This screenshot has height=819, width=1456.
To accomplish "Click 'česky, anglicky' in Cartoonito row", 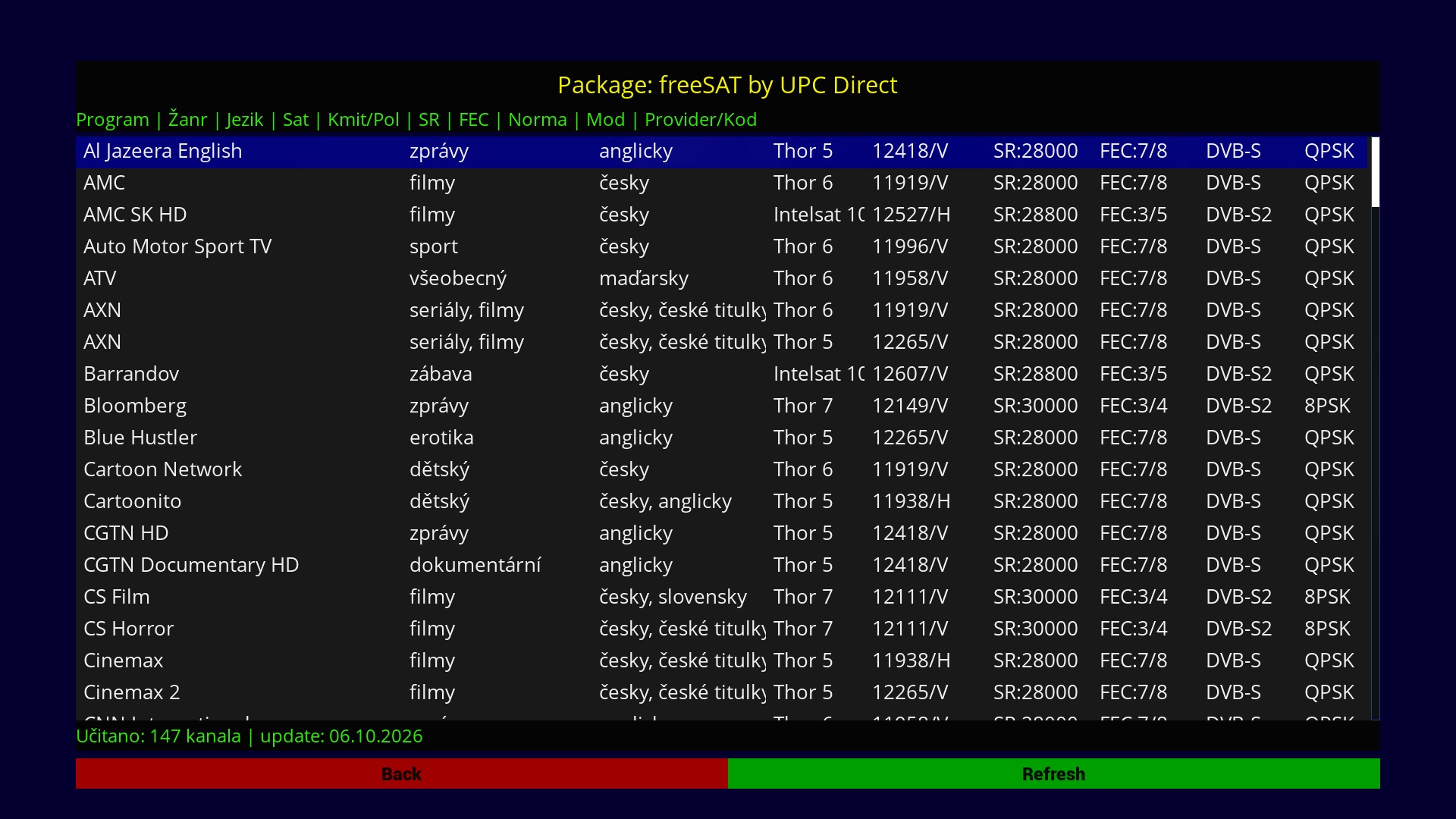I will [x=665, y=502].
